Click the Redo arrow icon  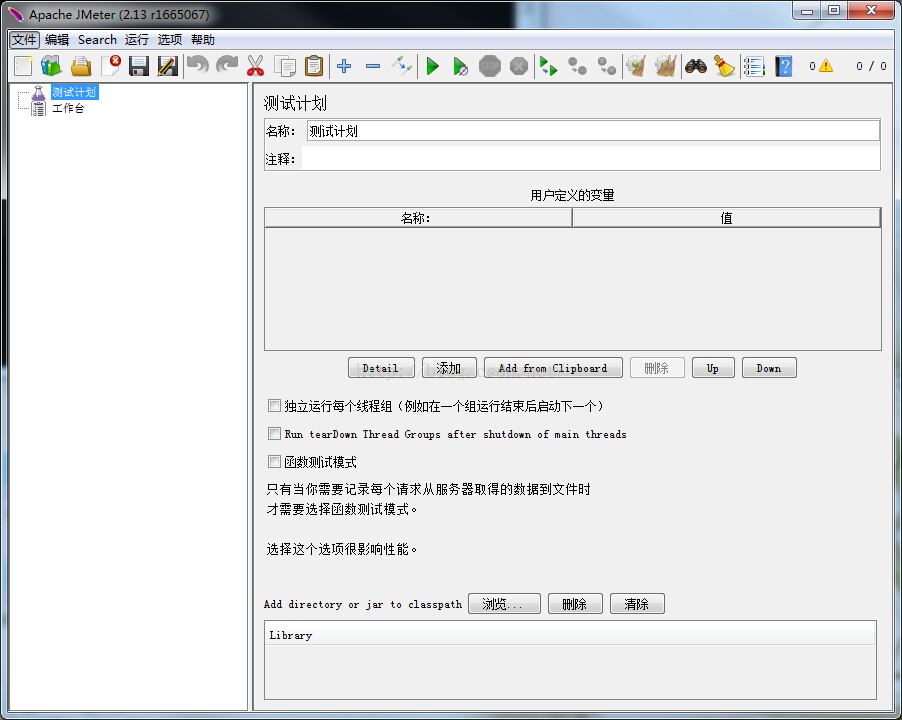(227, 65)
